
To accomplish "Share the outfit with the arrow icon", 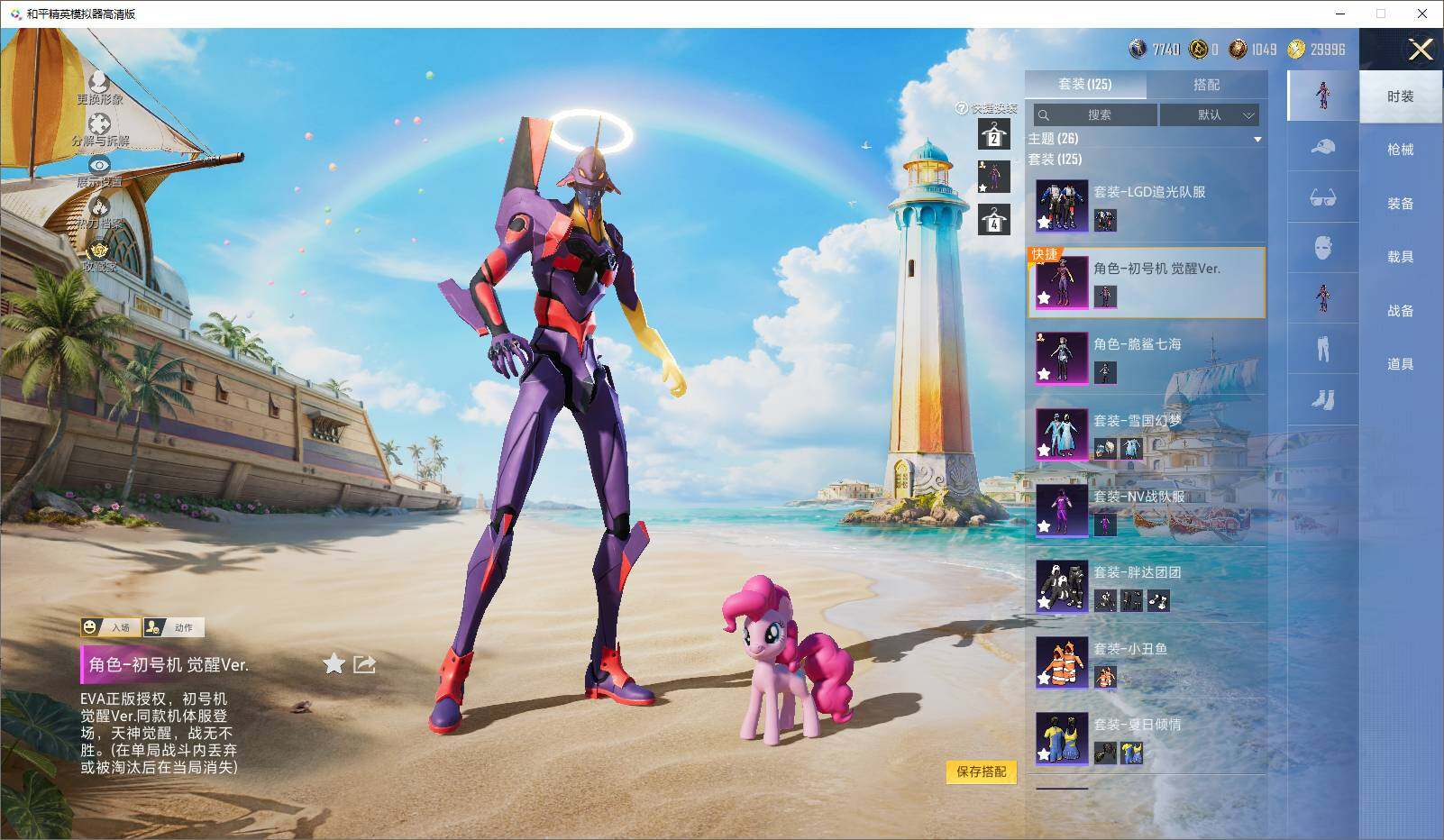I will pyautogui.click(x=364, y=664).
